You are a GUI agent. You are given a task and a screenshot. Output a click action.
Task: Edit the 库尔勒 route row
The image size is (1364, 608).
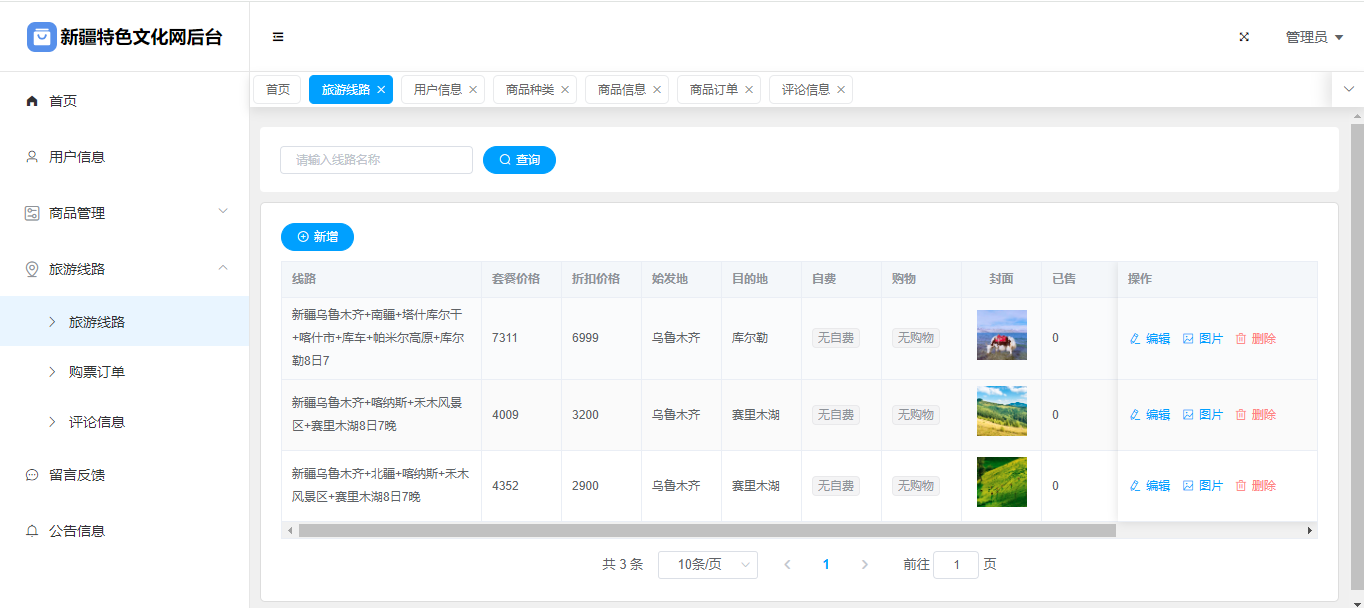click(x=1149, y=339)
